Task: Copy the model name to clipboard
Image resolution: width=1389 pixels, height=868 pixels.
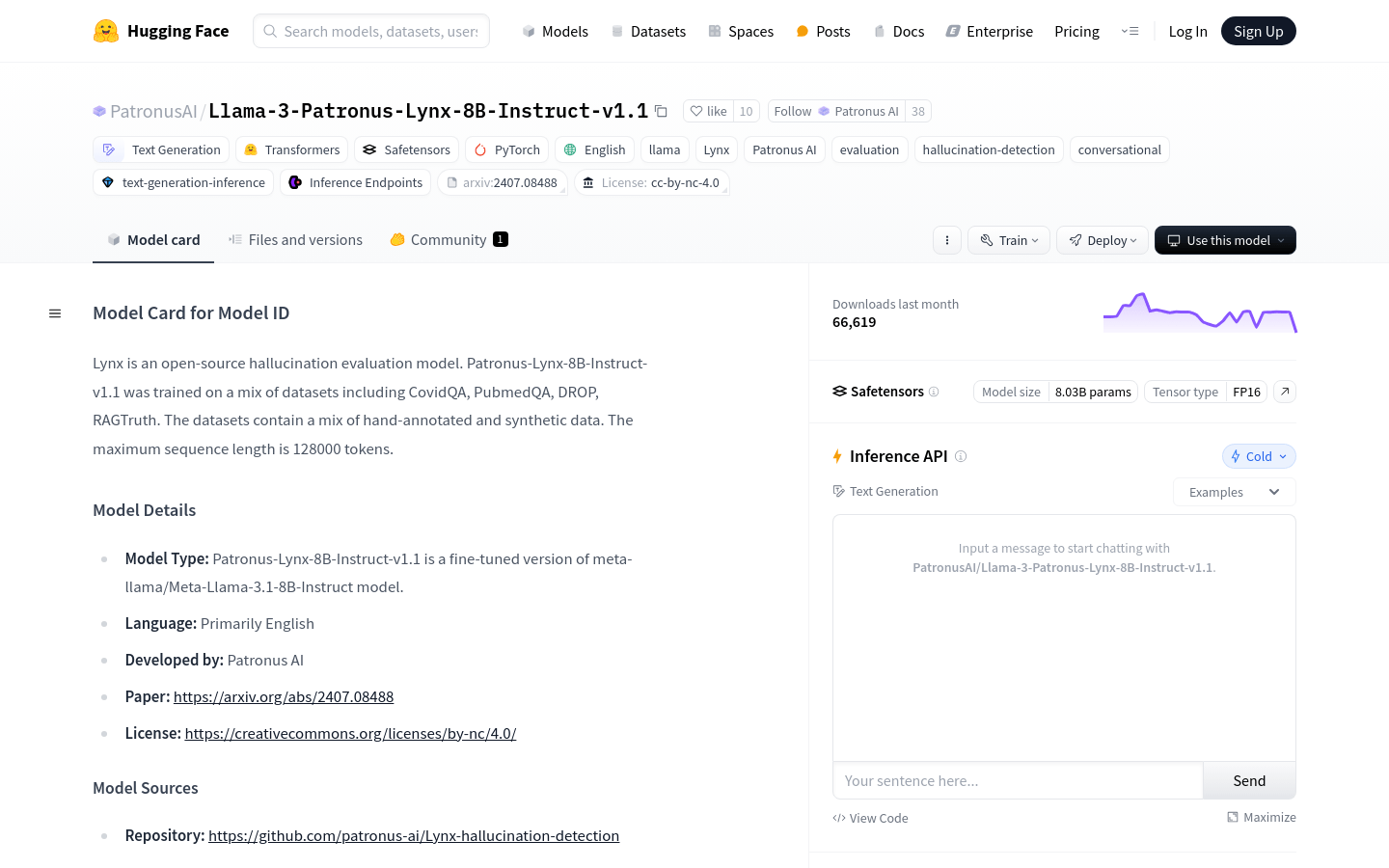Action: click(661, 111)
